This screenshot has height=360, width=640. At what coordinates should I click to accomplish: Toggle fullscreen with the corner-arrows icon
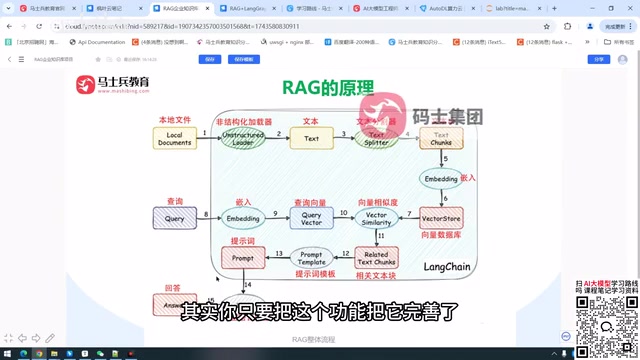[x=9, y=338]
